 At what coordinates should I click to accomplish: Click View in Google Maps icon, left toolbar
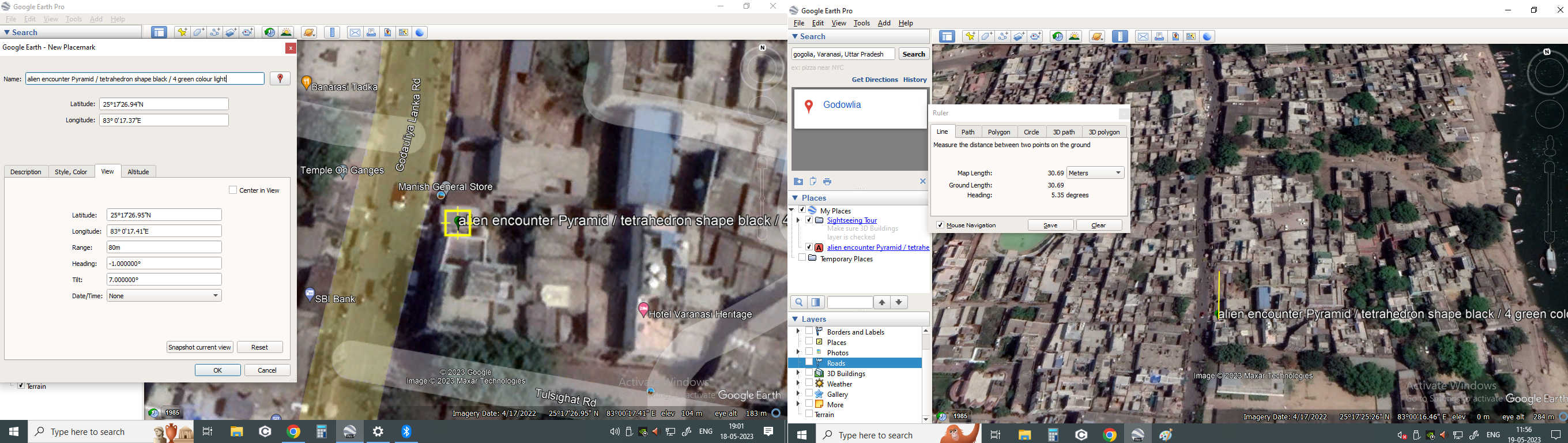pos(404,32)
